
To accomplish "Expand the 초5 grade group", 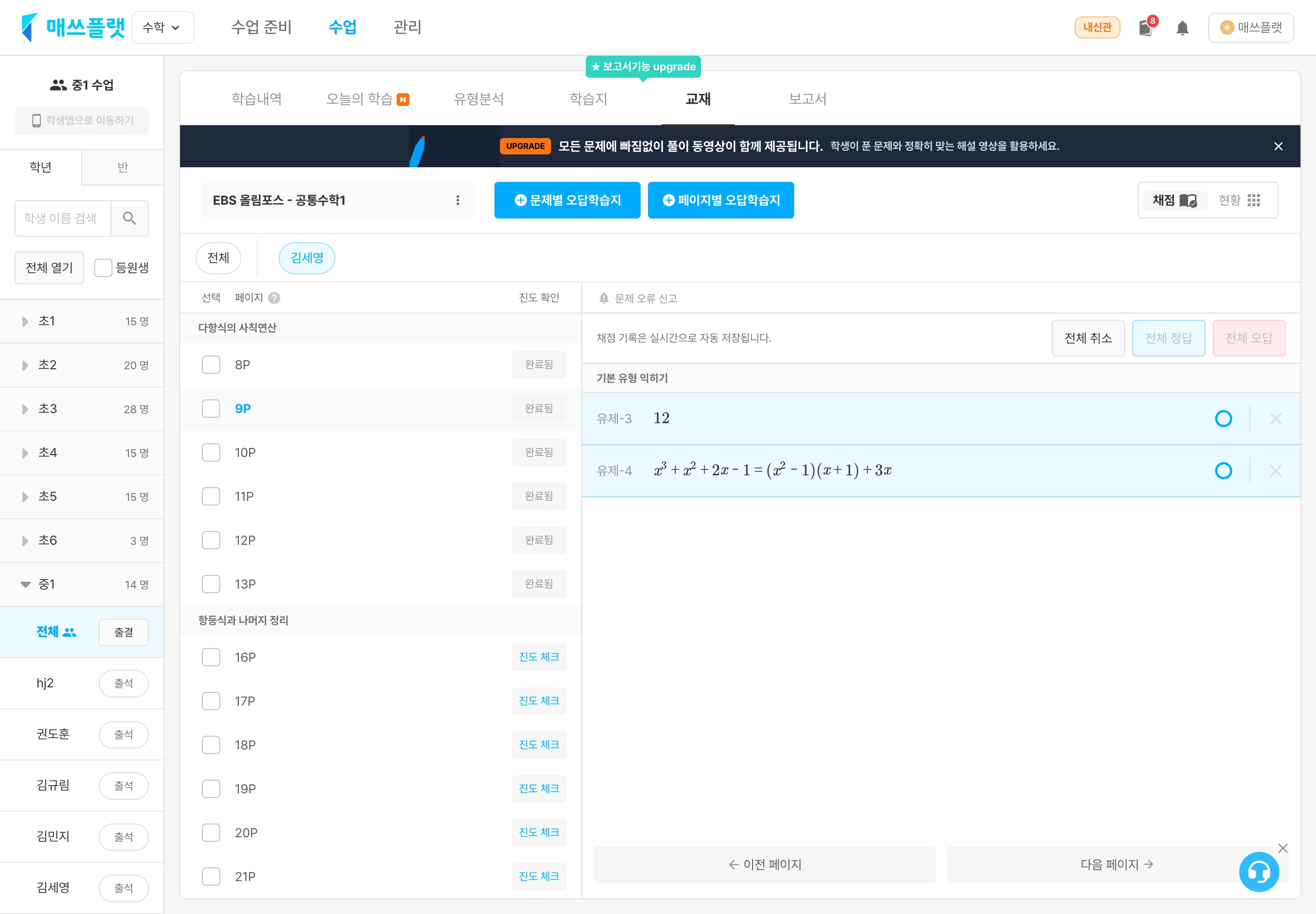I will click(82, 496).
